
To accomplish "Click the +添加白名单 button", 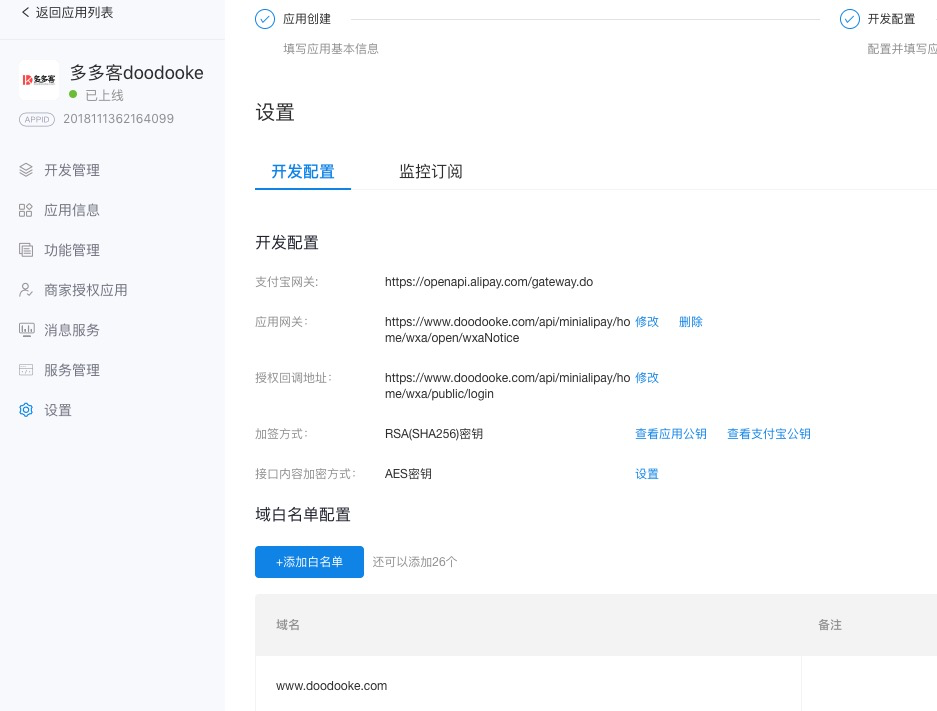I will [x=309, y=562].
